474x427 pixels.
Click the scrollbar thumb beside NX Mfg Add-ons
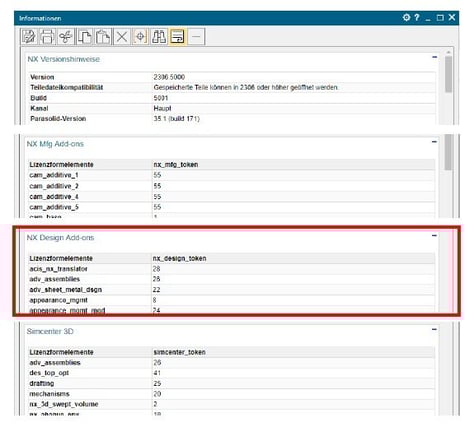click(x=448, y=152)
